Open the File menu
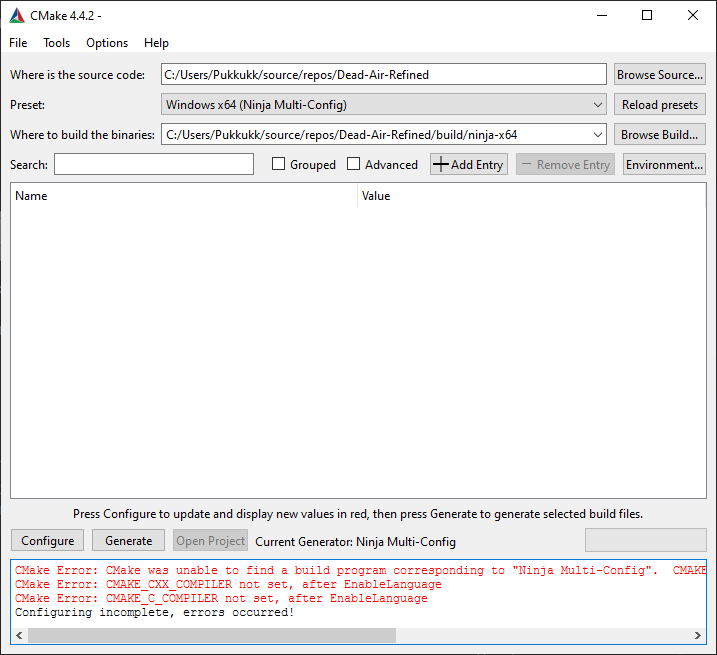Image resolution: width=717 pixels, height=655 pixels. [x=18, y=43]
